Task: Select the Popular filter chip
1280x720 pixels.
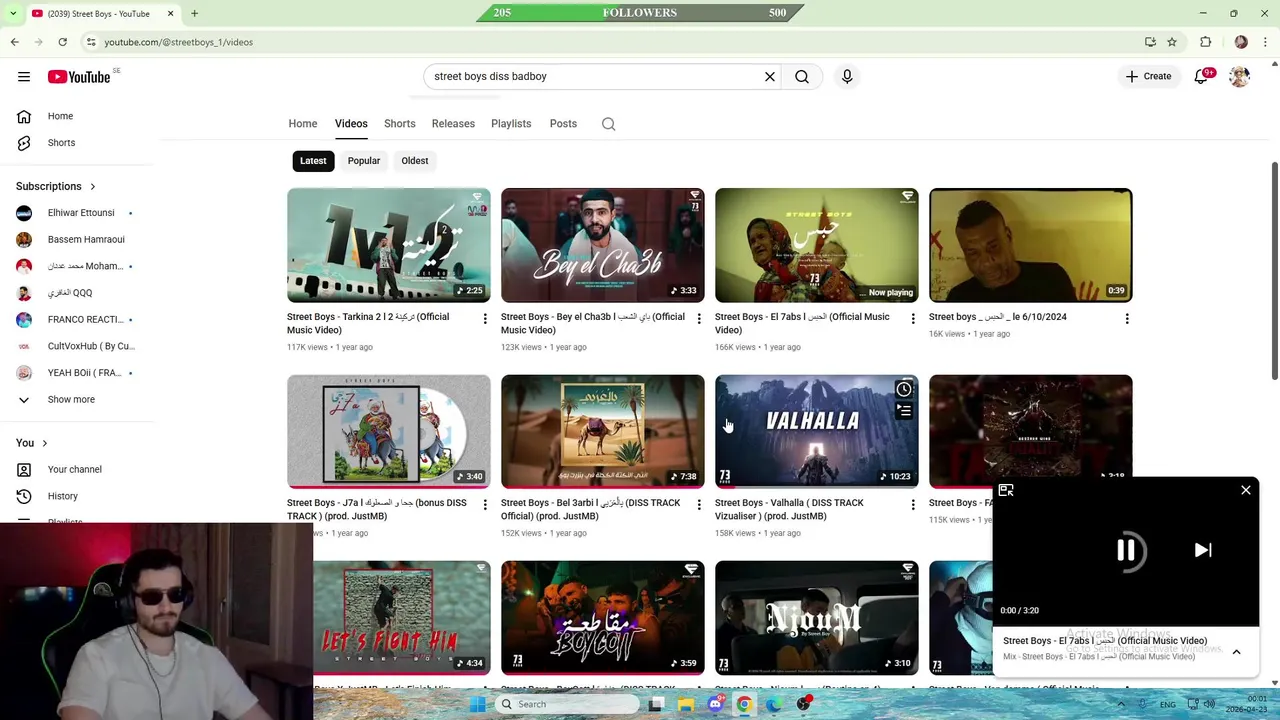Action: pyautogui.click(x=364, y=161)
